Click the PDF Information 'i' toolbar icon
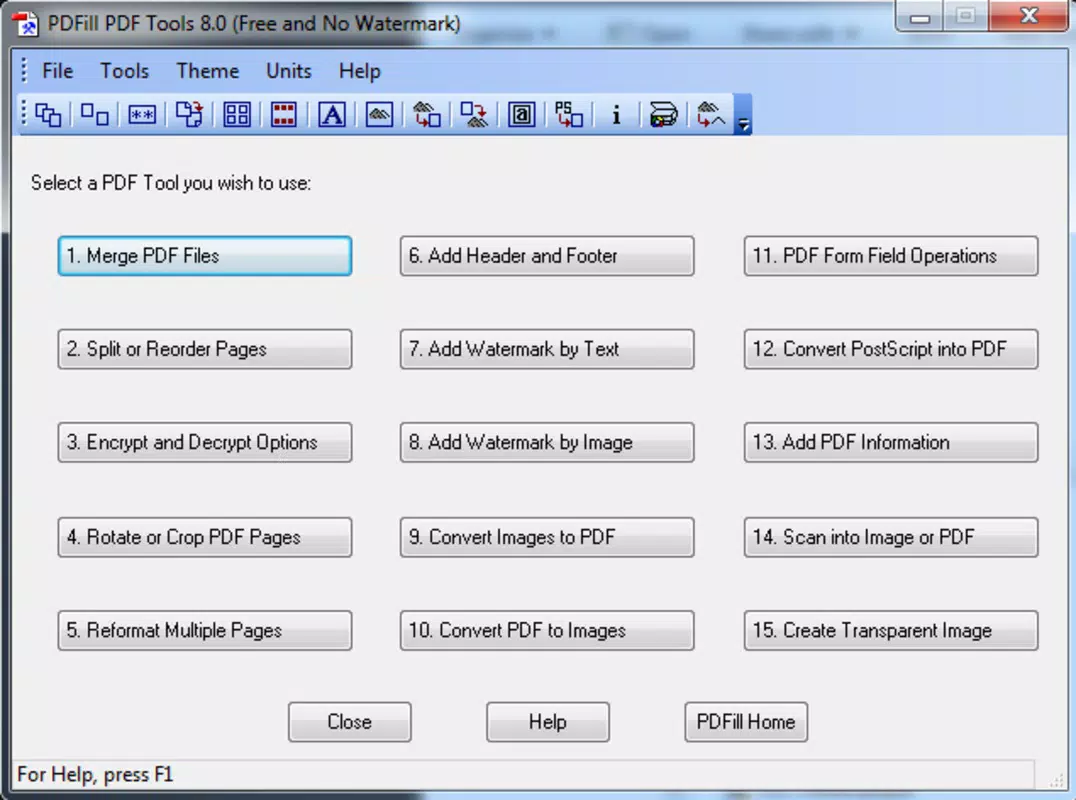Screen dimensions: 1076x800 (x=616, y=115)
